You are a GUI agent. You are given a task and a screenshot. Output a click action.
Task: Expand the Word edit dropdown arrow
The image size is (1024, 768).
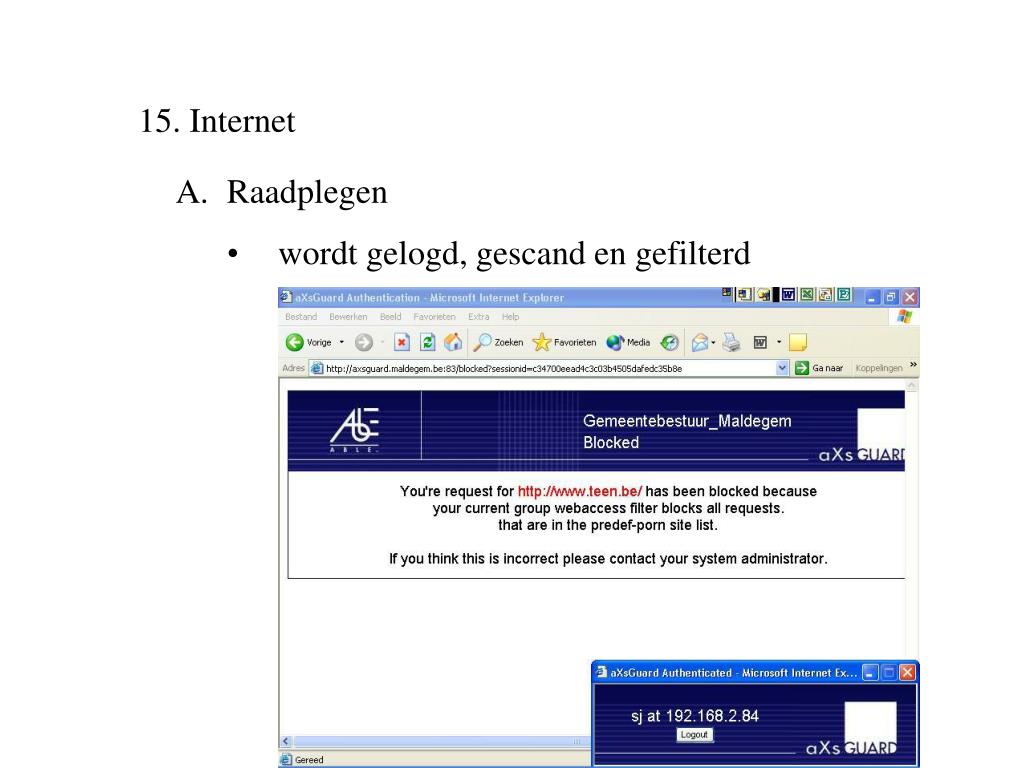778,342
